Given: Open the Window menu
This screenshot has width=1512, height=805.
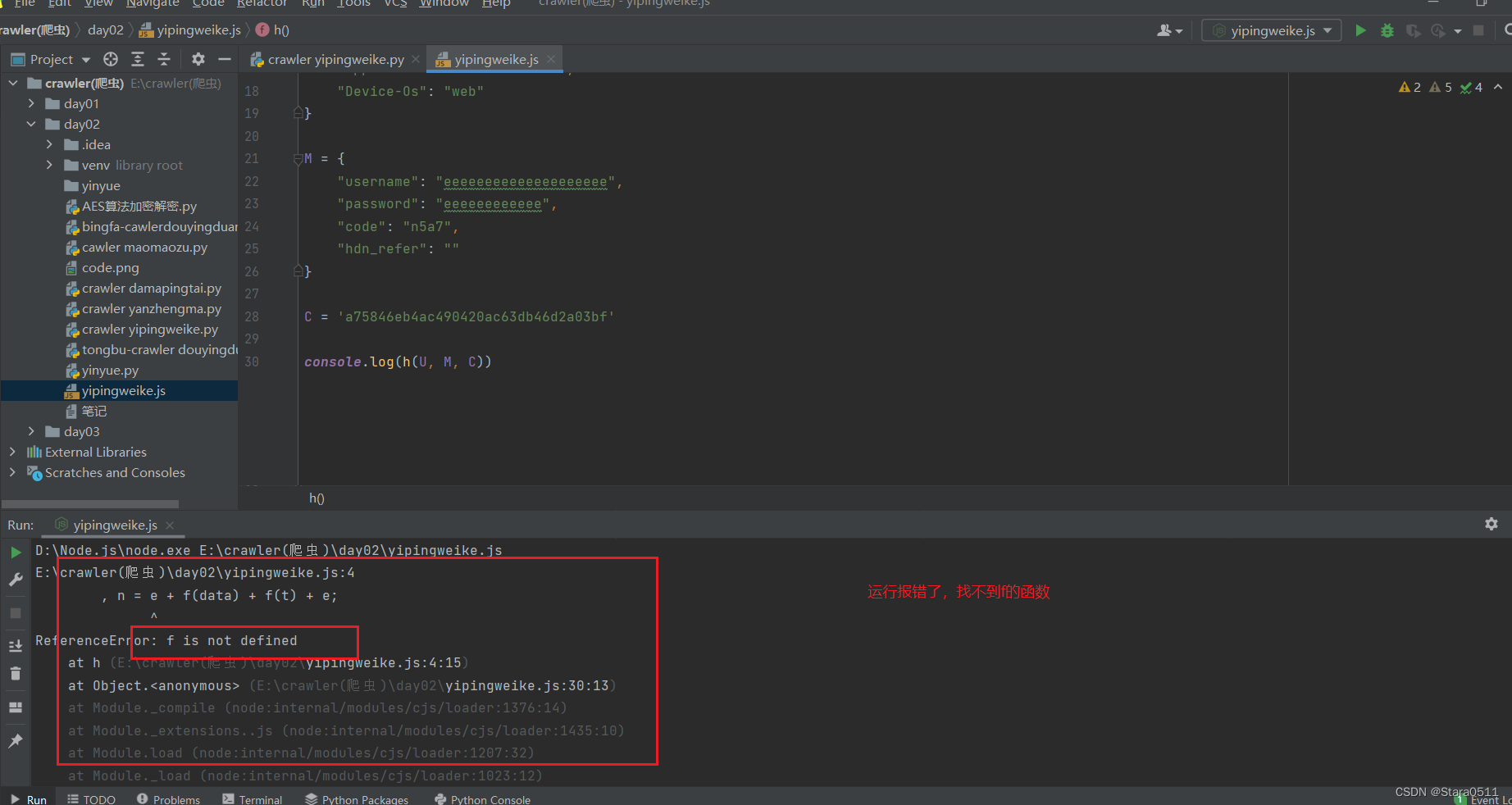Looking at the screenshot, I should 444,3.
